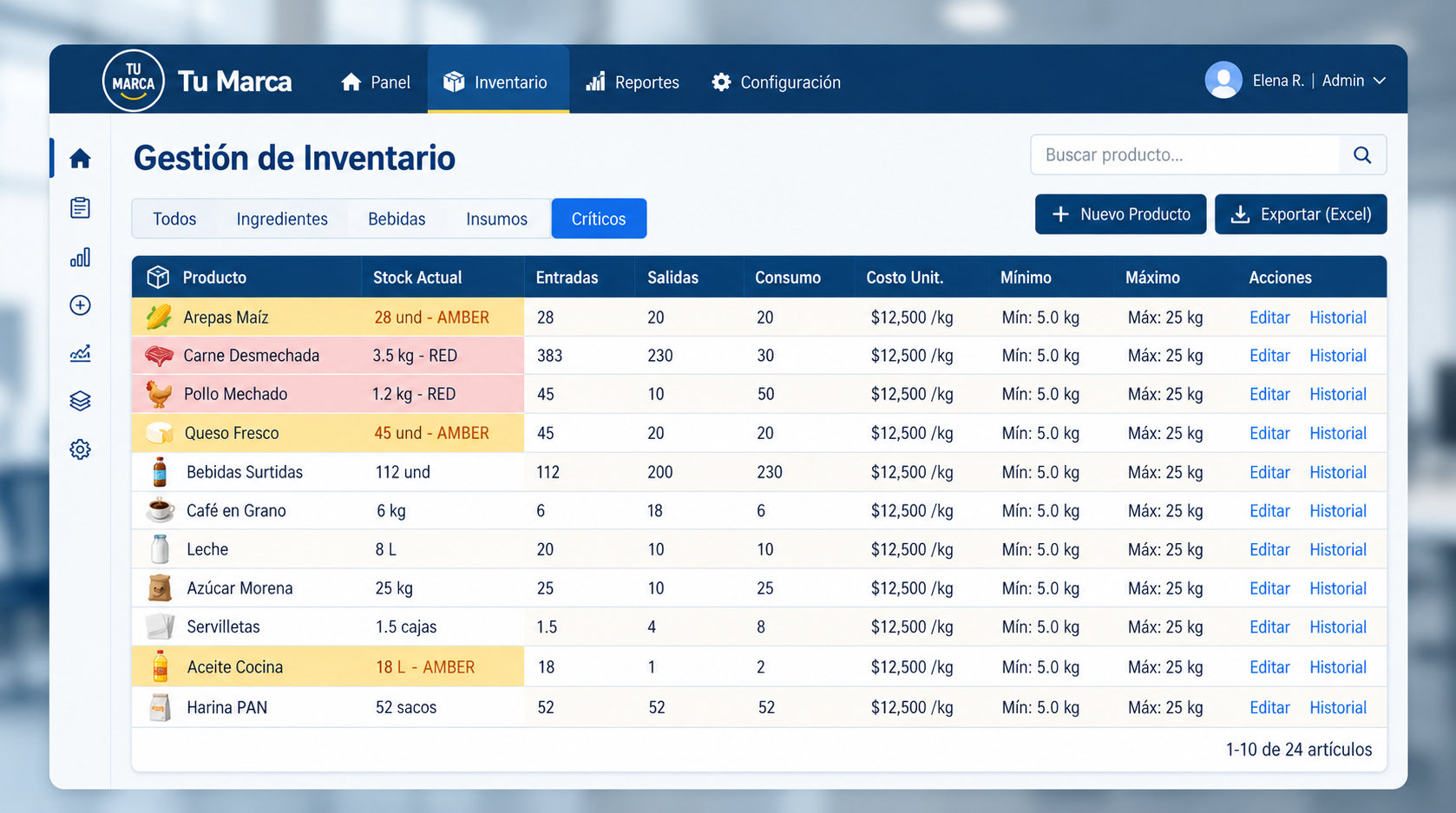Click the Nuevo Producto button
Image resolution: width=1456 pixels, height=813 pixels.
[1120, 214]
